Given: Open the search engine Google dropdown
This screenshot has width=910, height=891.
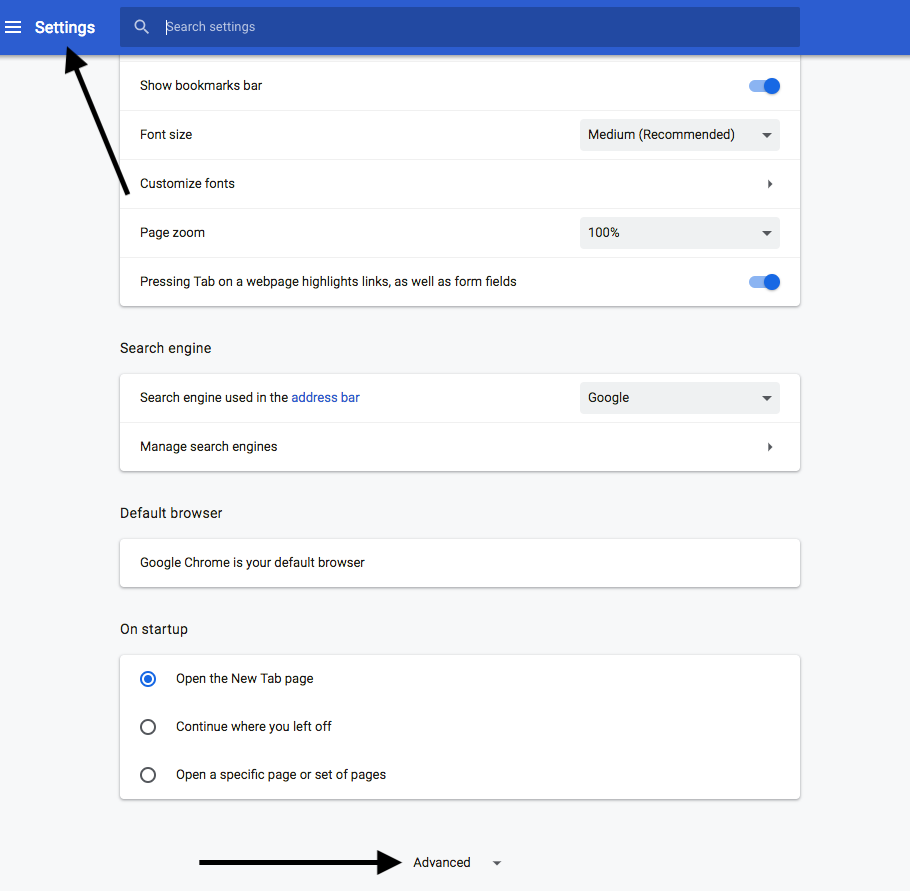Looking at the screenshot, I should click(679, 398).
